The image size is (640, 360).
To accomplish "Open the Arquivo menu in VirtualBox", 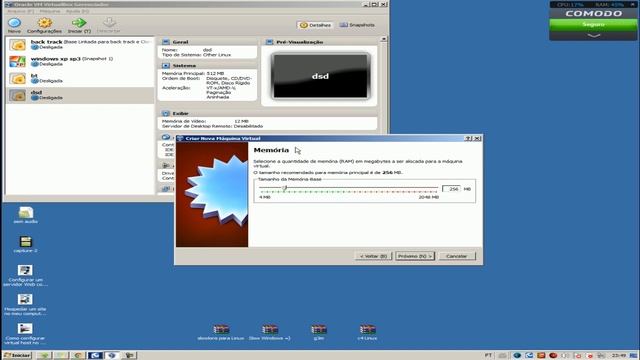I will (x=20, y=11).
